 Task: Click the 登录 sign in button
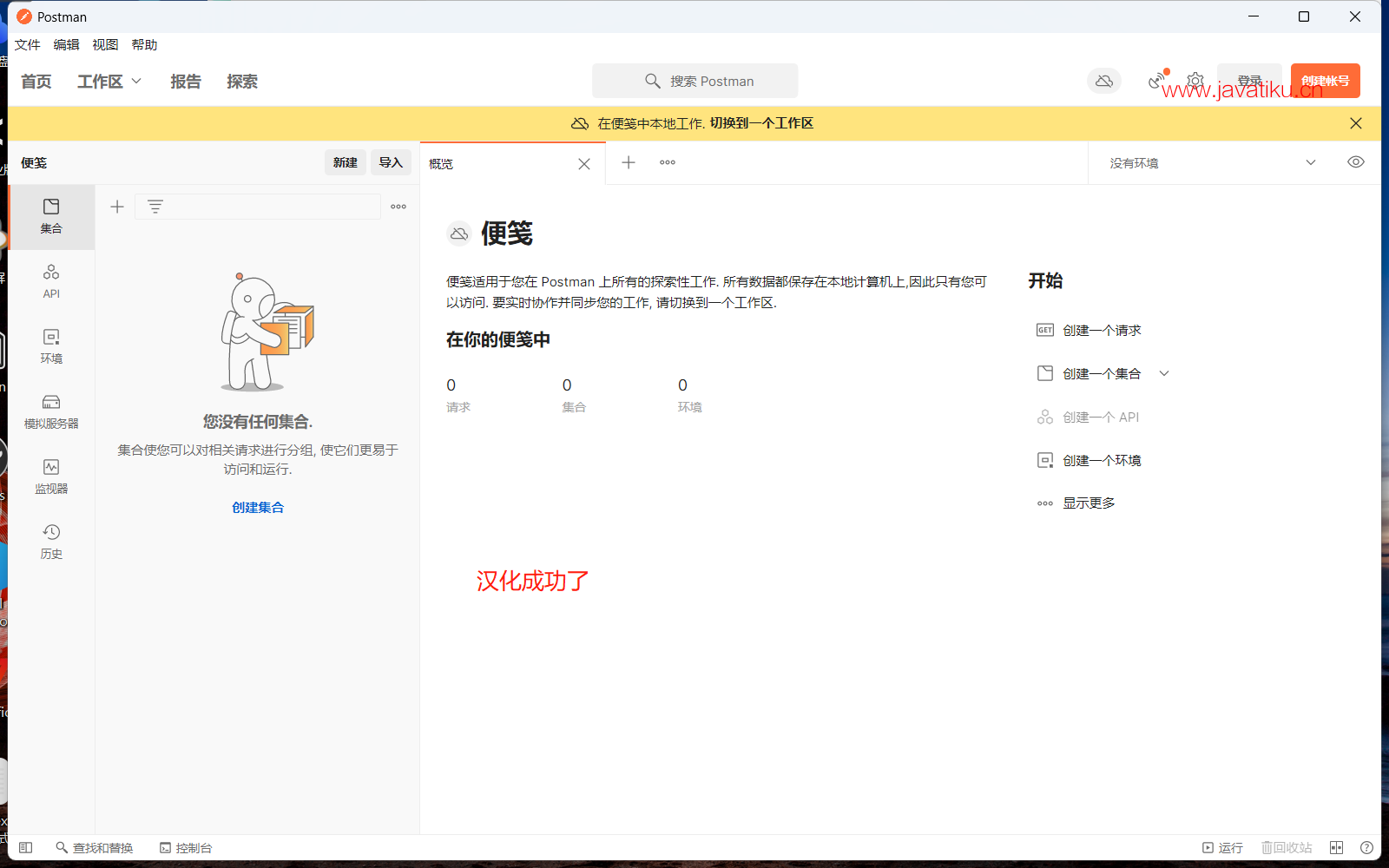(x=1249, y=81)
